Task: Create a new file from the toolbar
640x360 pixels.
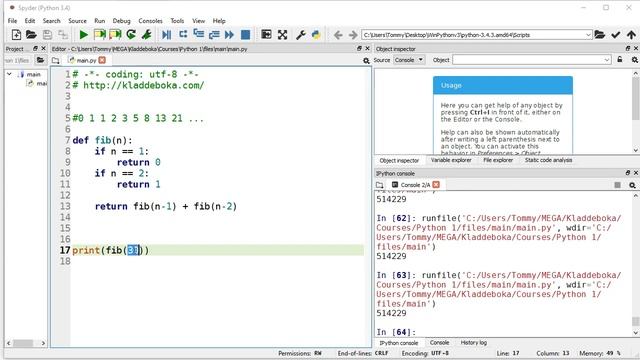Action: pyautogui.click(x=16, y=35)
